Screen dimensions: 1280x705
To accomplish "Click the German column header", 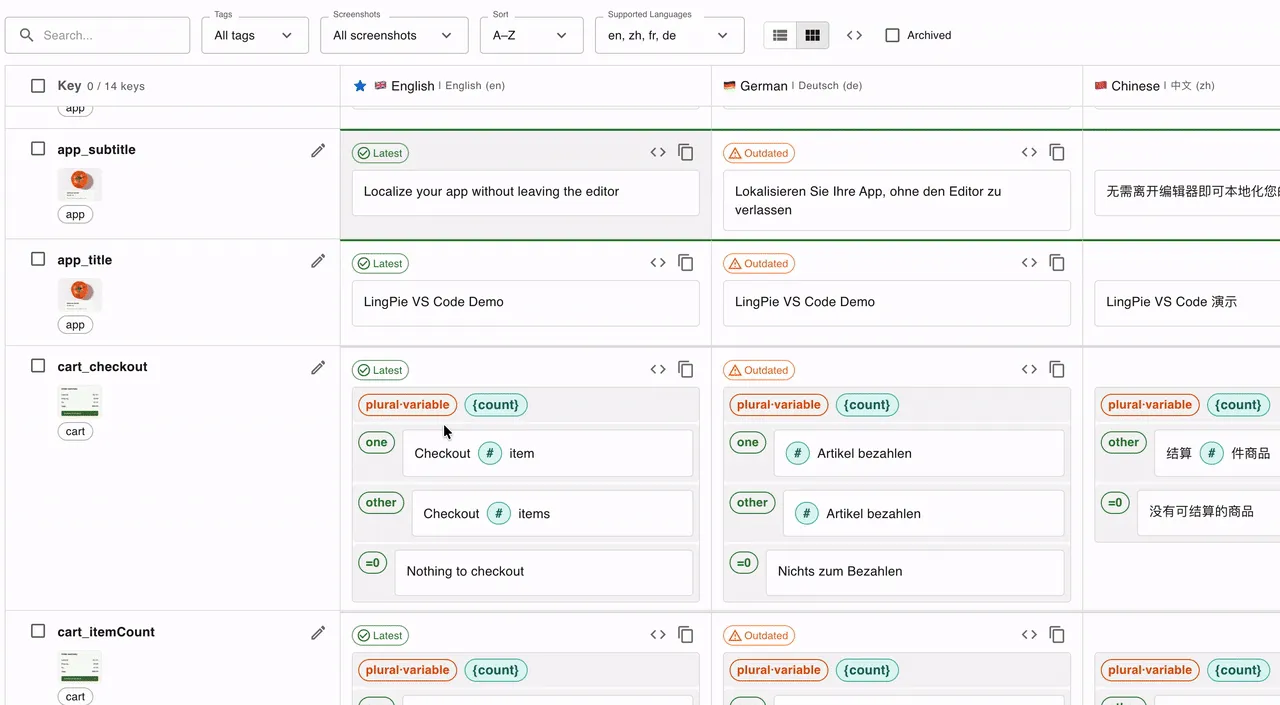I will 897,86.
